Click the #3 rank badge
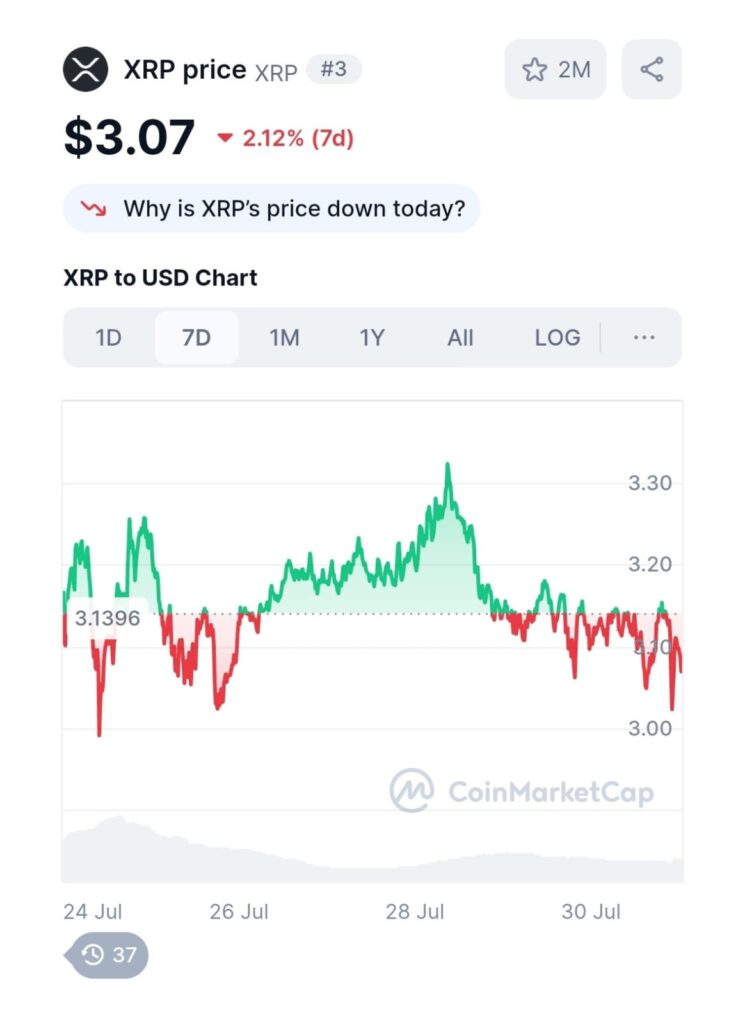This screenshot has width=745, height=1024. tap(333, 69)
